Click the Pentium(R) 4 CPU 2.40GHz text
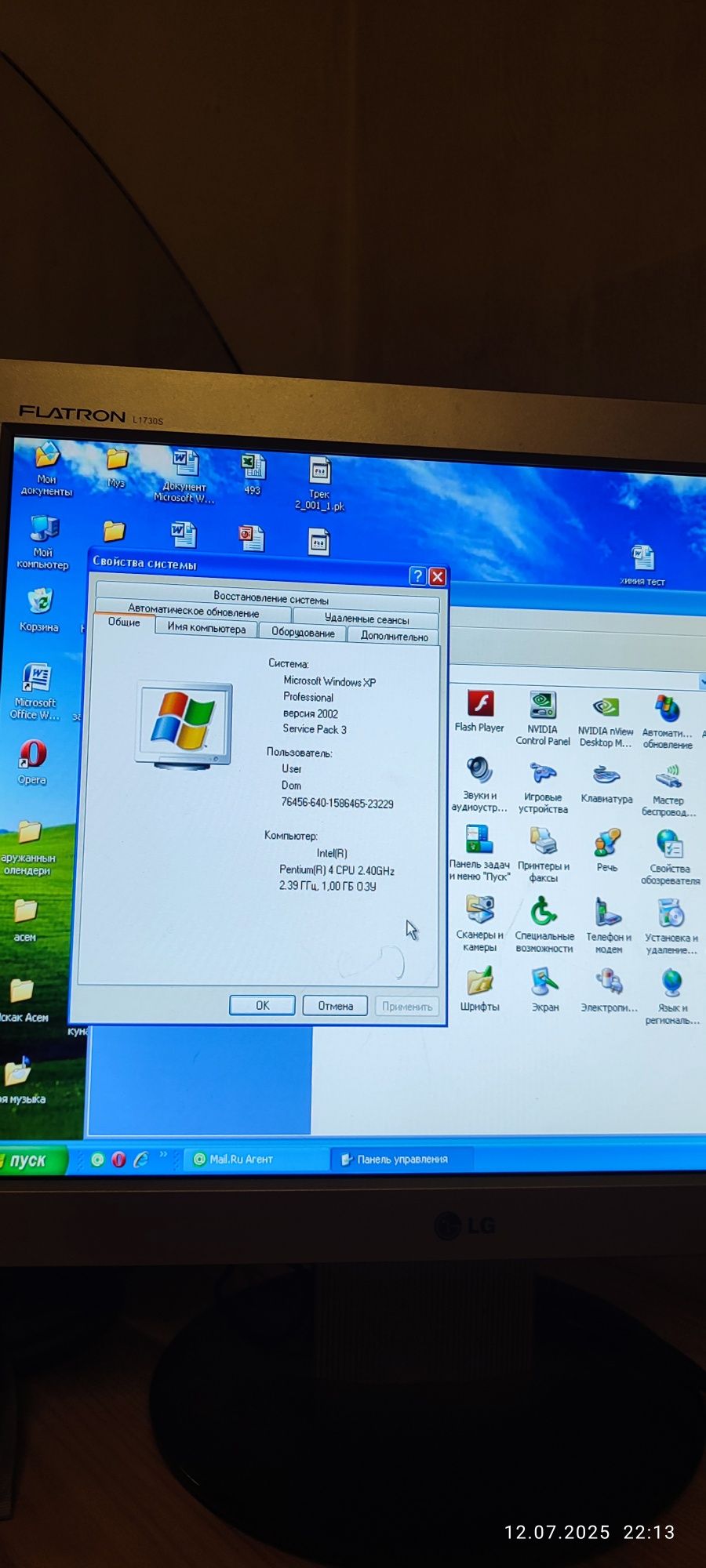The image size is (706, 1568). coord(337,870)
